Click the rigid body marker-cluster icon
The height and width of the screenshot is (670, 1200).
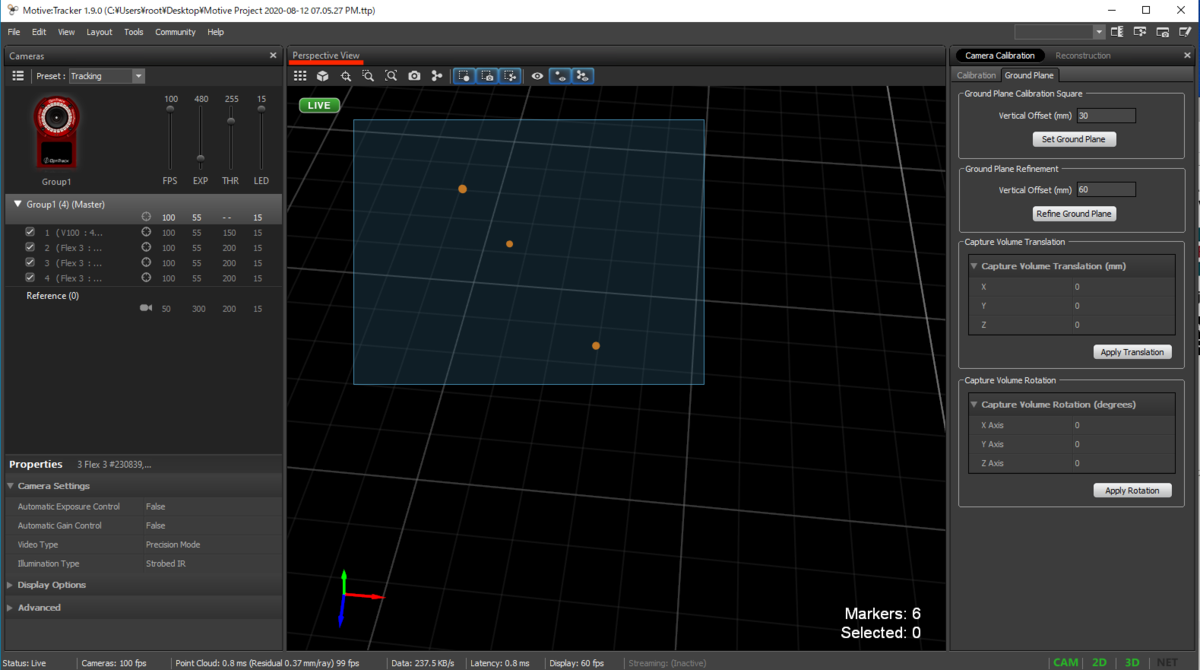[437, 76]
